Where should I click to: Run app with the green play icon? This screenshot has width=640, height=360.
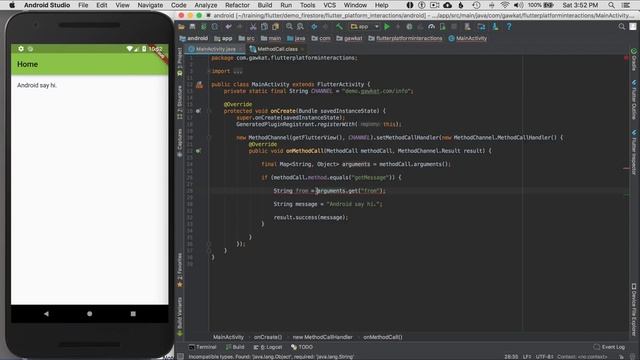tap(387, 27)
